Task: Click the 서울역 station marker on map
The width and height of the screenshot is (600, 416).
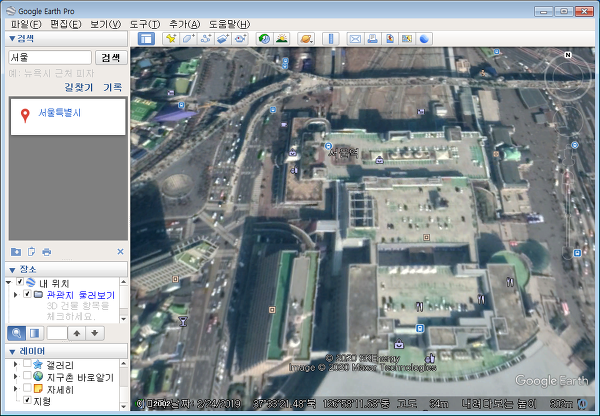Action: point(328,146)
